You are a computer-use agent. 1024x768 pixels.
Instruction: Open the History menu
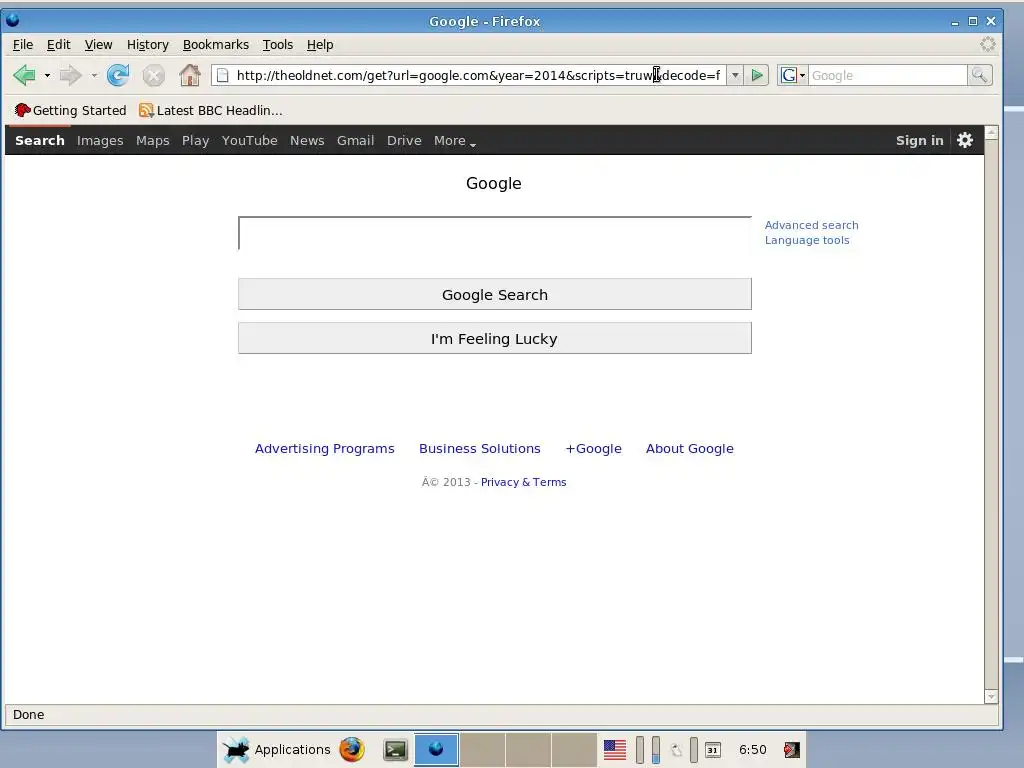[x=148, y=44]
